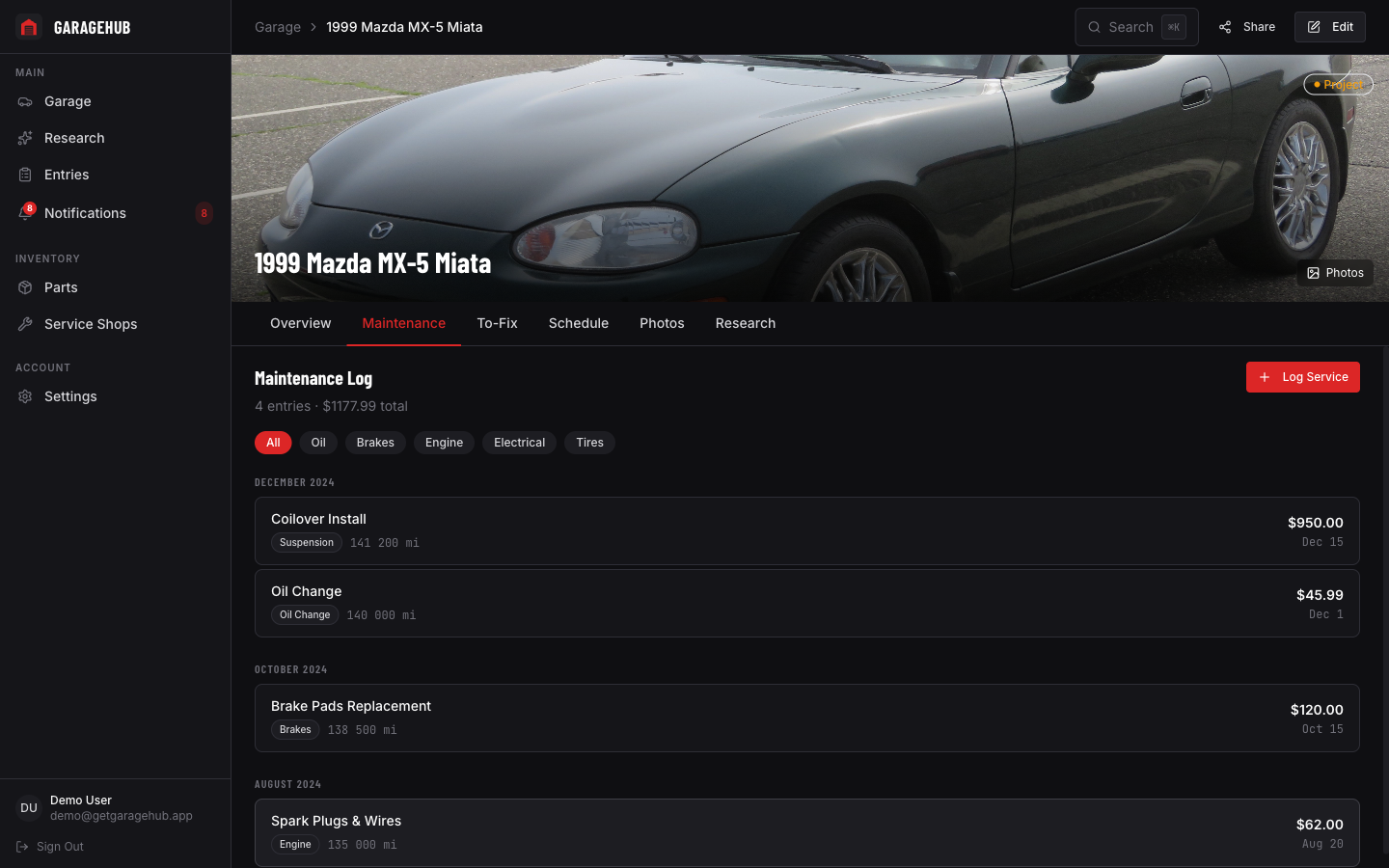The width and height of the screenshot is (1389, 868).
Task: Click the plus icon in Log Service
Action: 1265,377
